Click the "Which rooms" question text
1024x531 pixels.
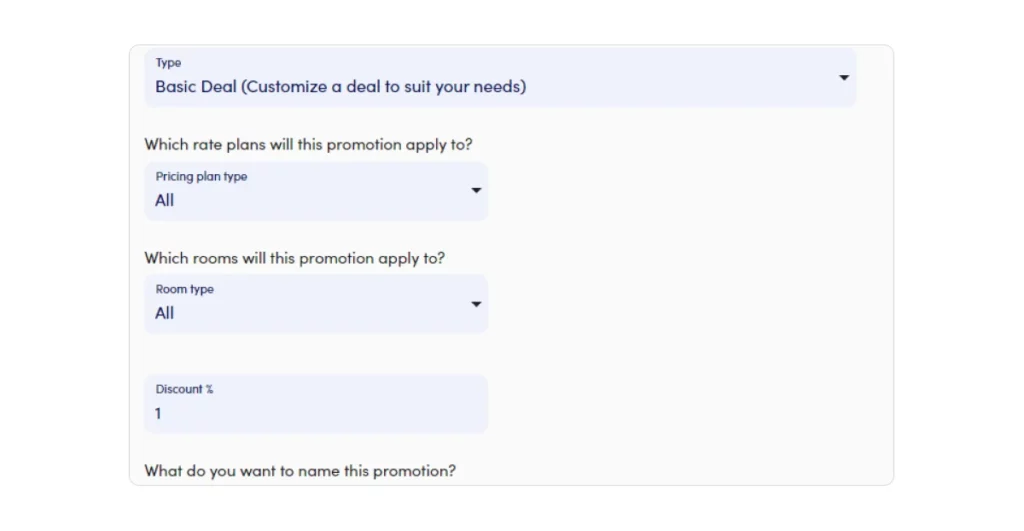tap(294, 258)
